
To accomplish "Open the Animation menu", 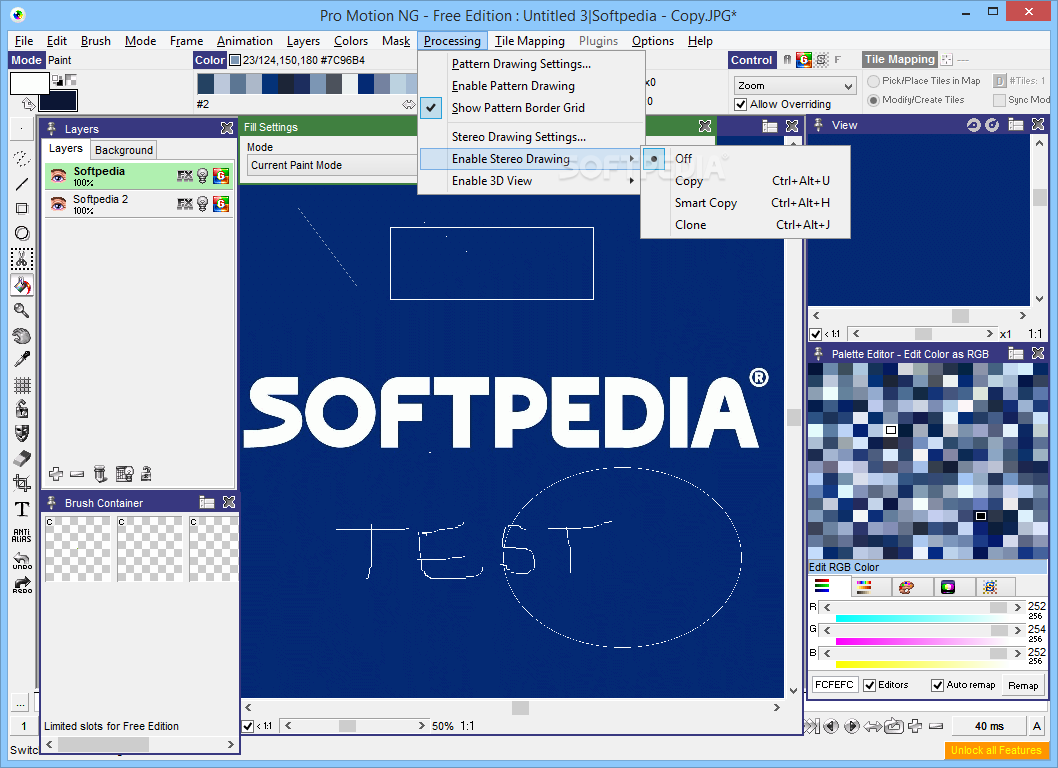I will coord(244,41).
